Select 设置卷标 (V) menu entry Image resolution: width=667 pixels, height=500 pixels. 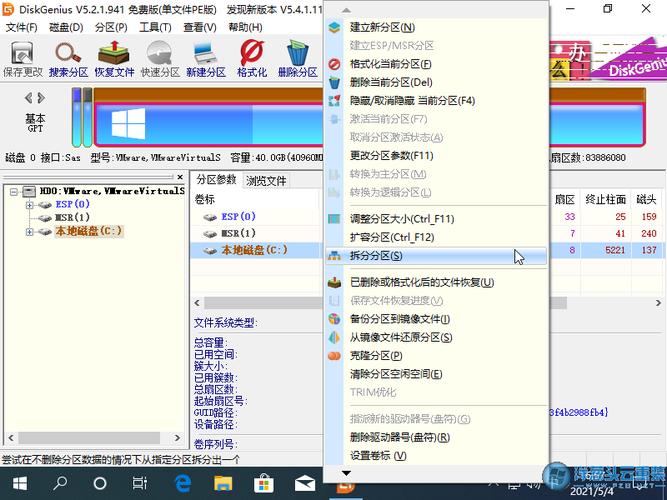coord(436,456)
